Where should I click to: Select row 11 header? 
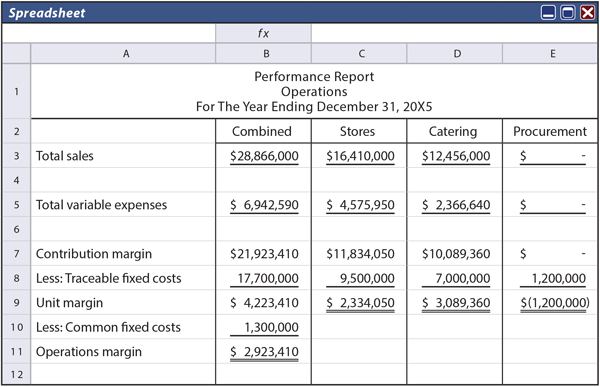[x=16, y=351]
